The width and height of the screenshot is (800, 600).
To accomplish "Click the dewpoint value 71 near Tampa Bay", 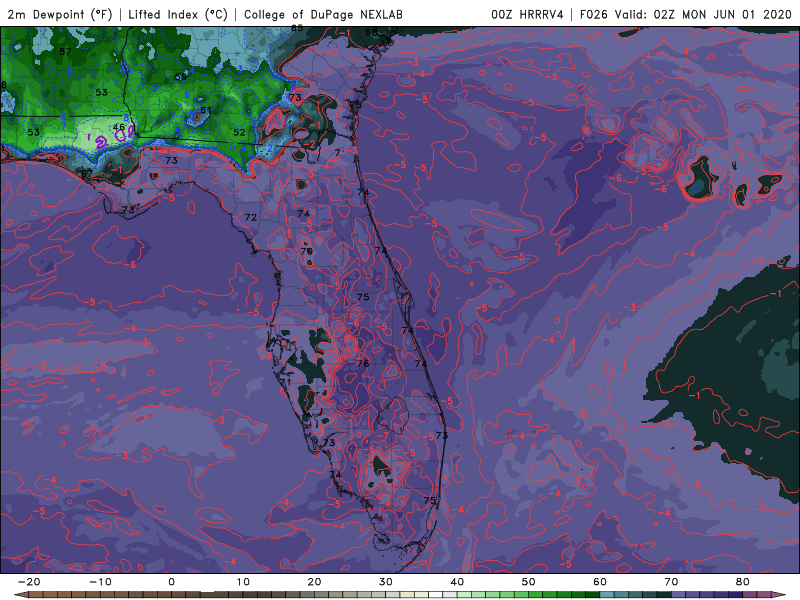I will click(x=286, y=382).
